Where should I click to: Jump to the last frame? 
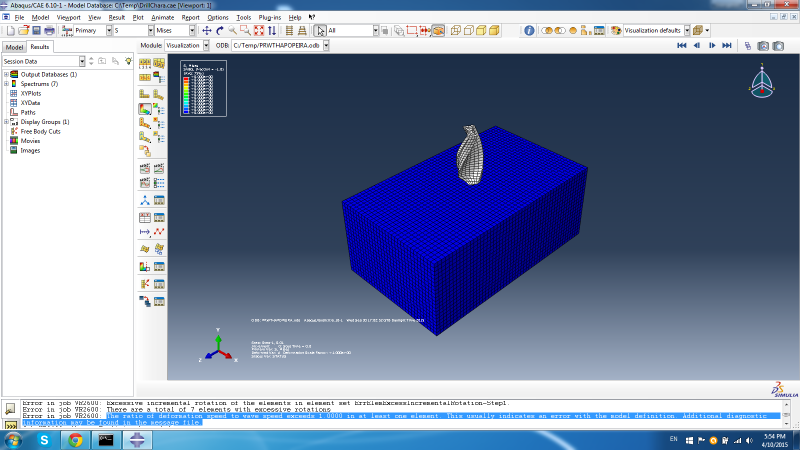click(727, 45)
